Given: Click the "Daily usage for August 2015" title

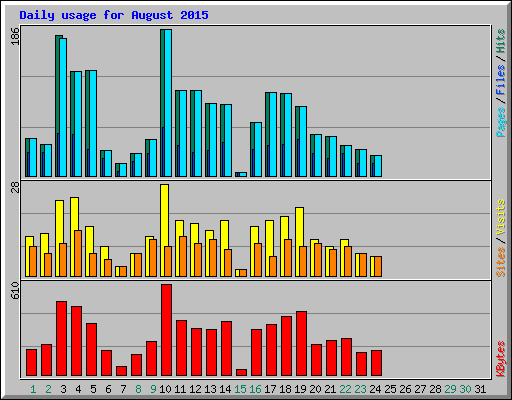Looking at the screenshot, I should pos(114,15).
